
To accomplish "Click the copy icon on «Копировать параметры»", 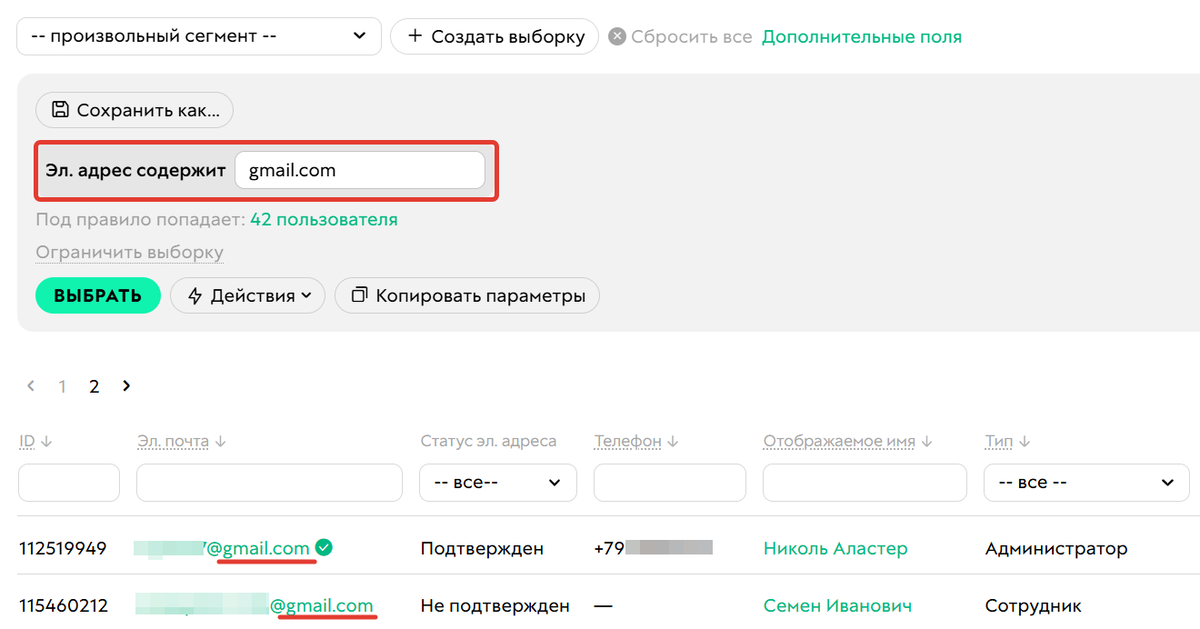I will click(x=359, y=295).
